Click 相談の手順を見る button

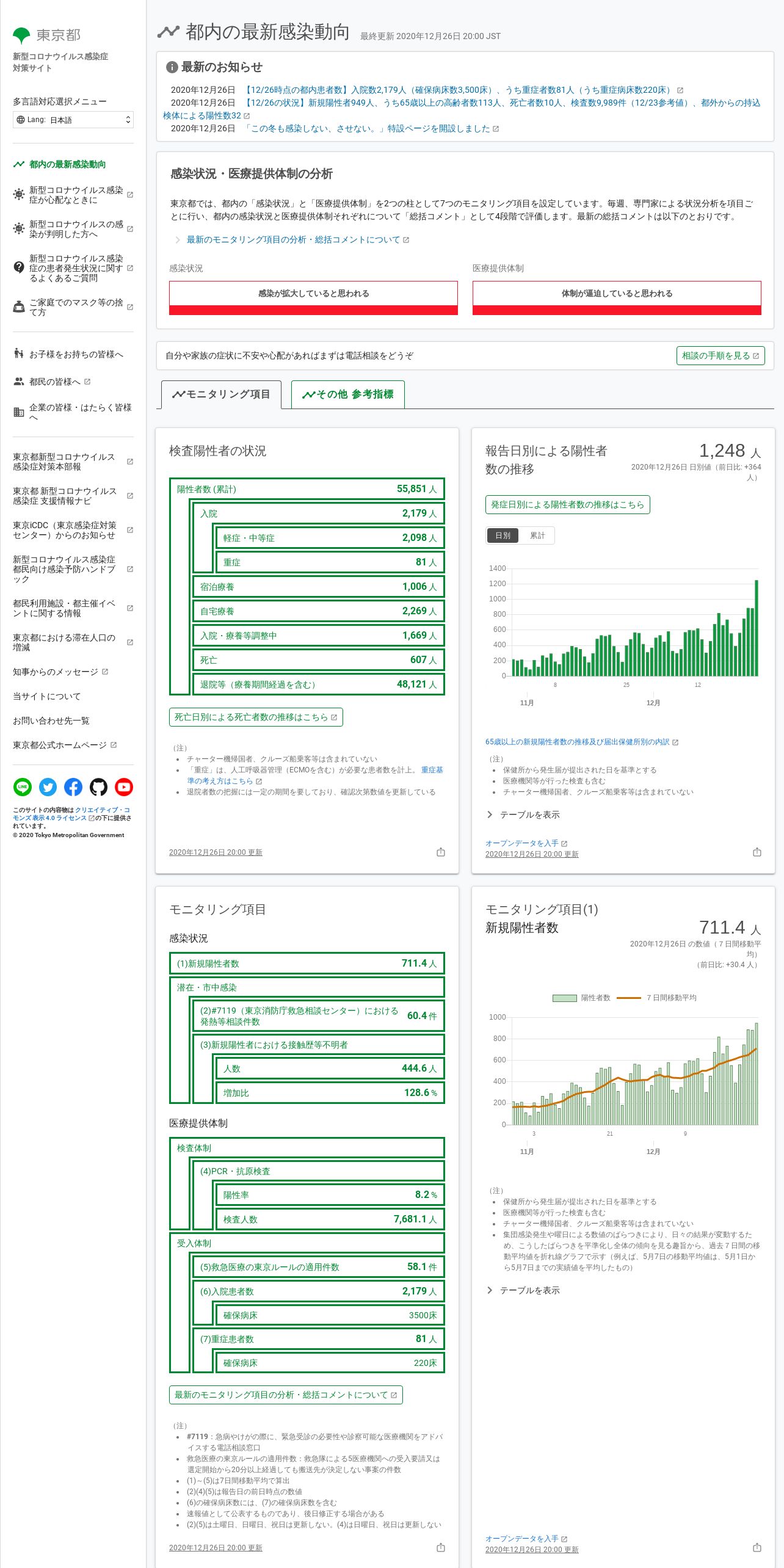[x=720, y=355]
